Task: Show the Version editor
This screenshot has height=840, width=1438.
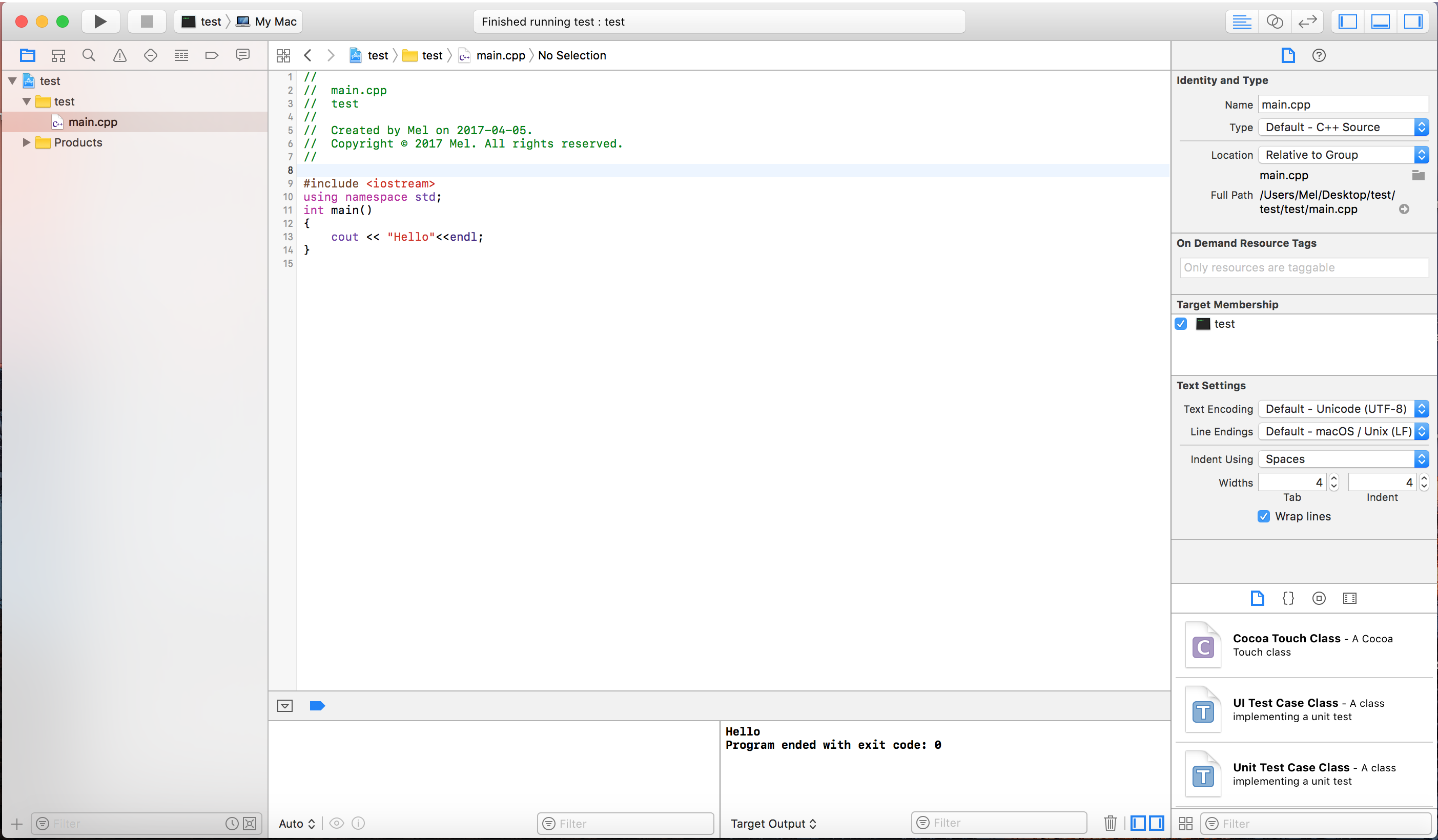Action: click(x=1307, y=21)
